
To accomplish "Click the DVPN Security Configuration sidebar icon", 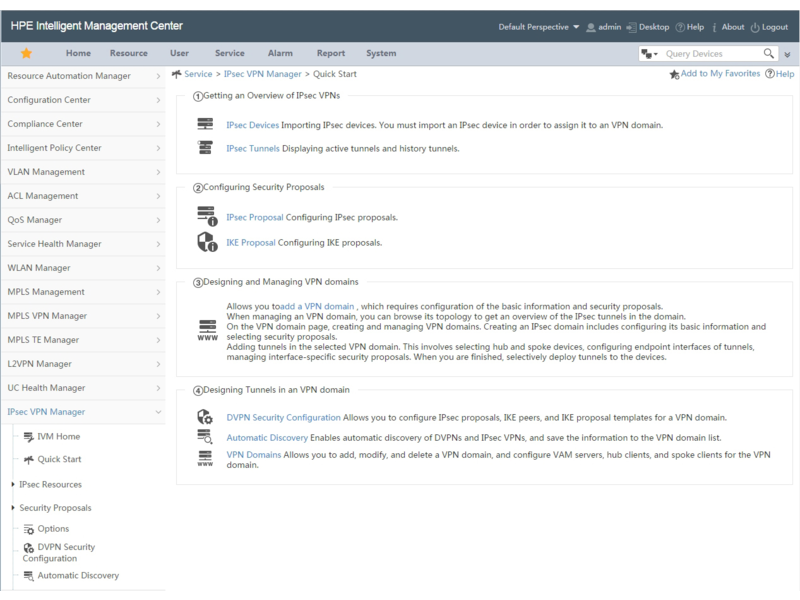I will point(29,547).
